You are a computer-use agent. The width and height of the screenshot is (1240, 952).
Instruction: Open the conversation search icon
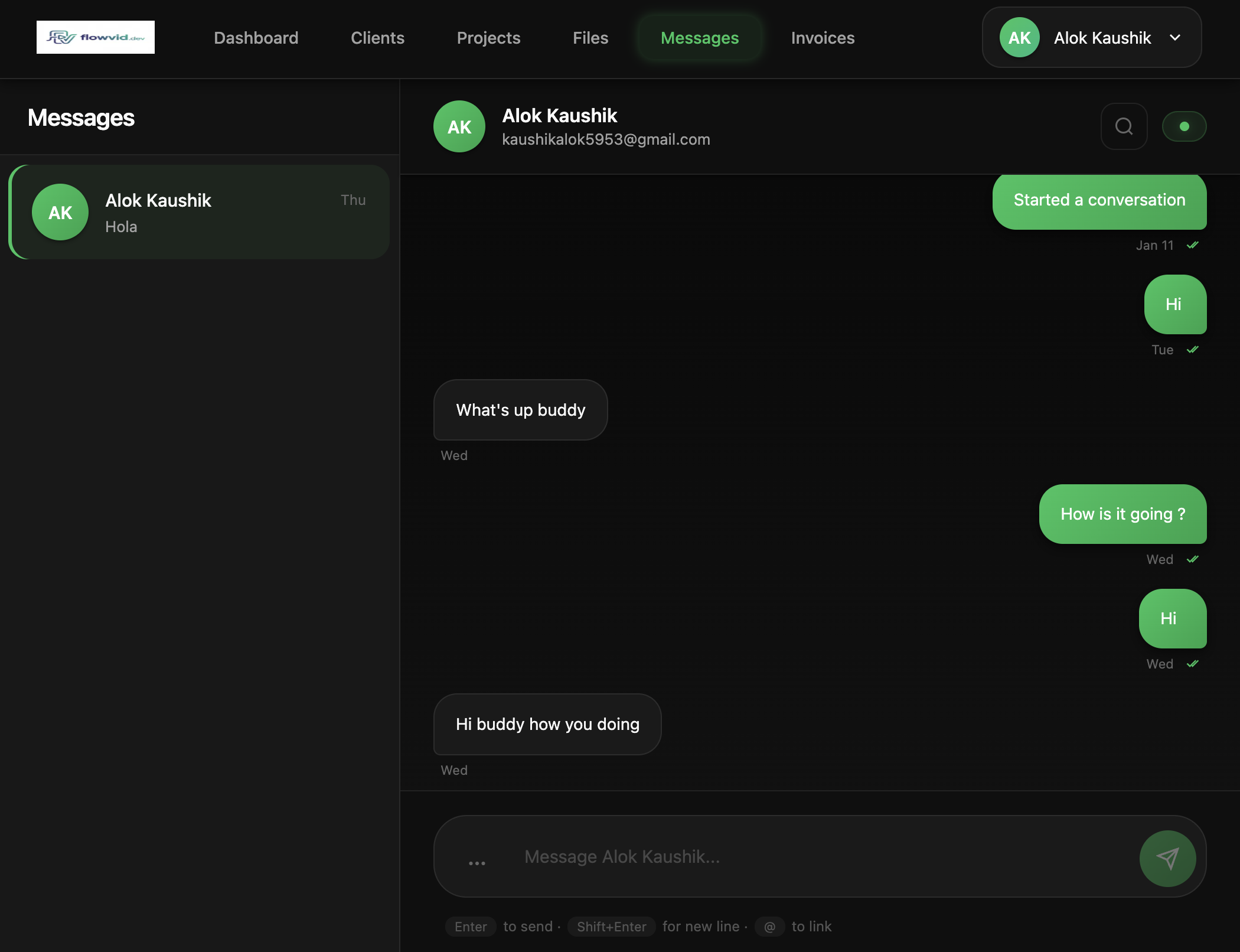[x=1124, y=126]
